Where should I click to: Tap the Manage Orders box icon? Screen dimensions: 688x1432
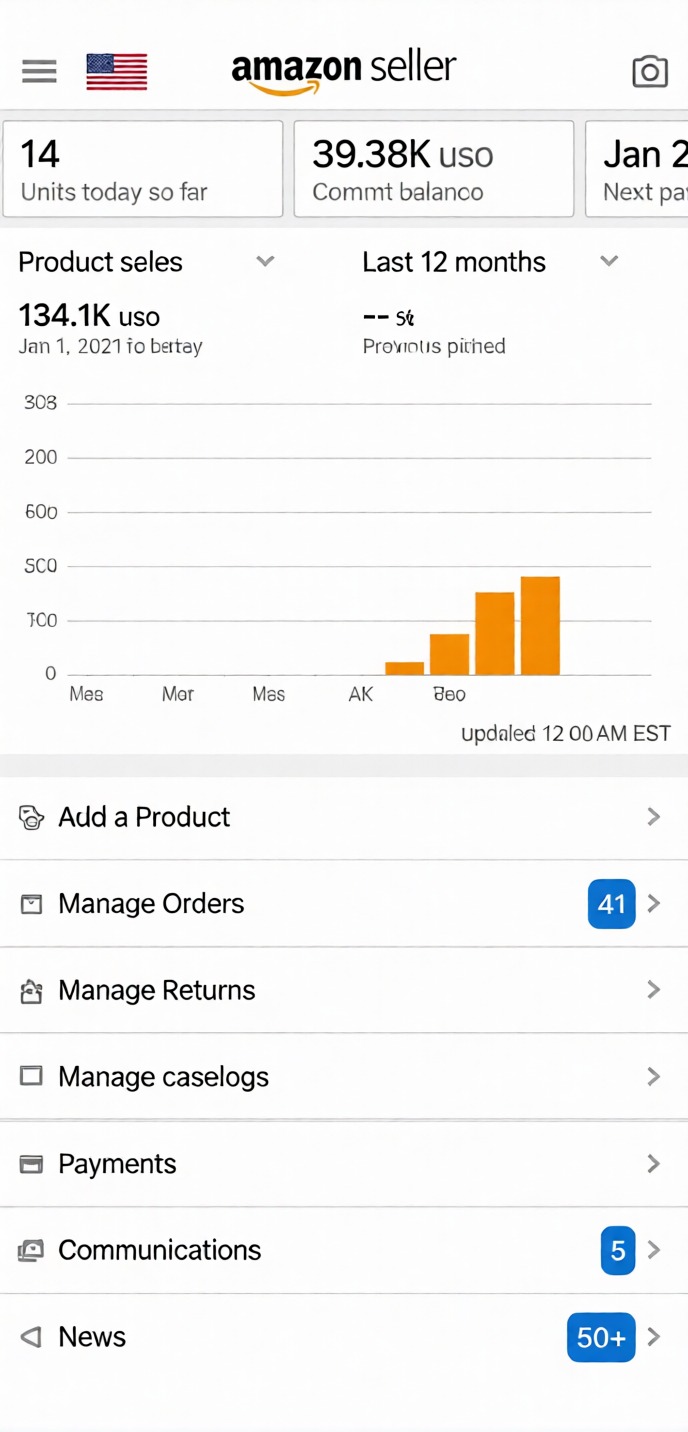point(32,904)
